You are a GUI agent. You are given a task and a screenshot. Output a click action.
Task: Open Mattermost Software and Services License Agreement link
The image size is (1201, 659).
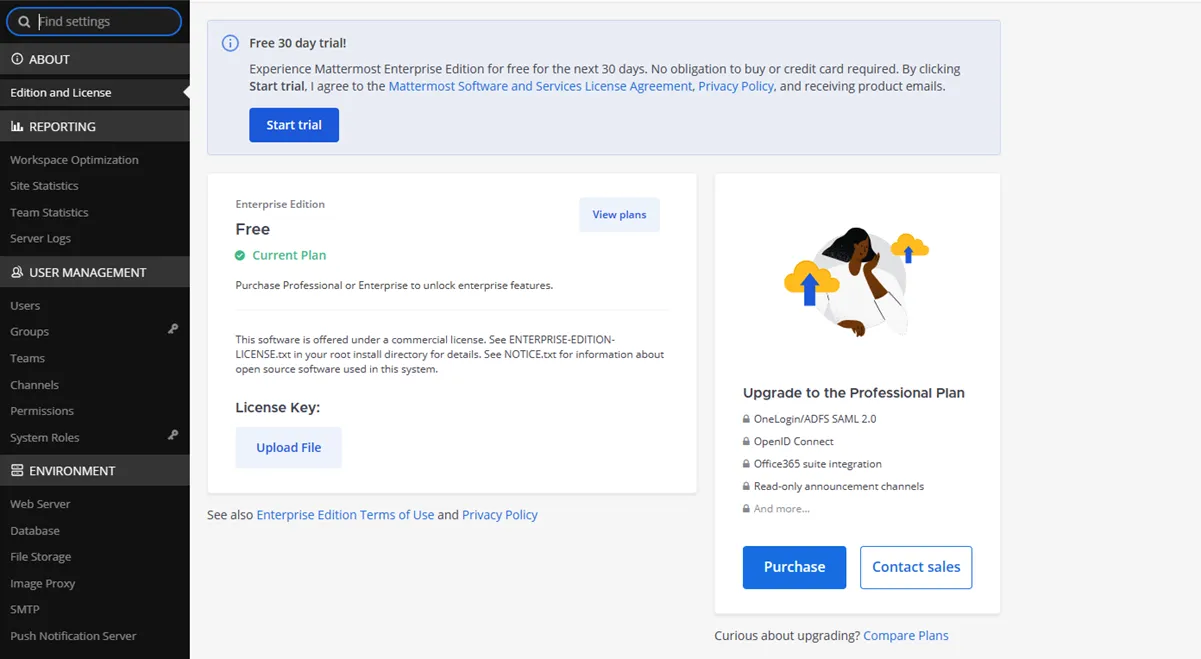coord(540,86)
